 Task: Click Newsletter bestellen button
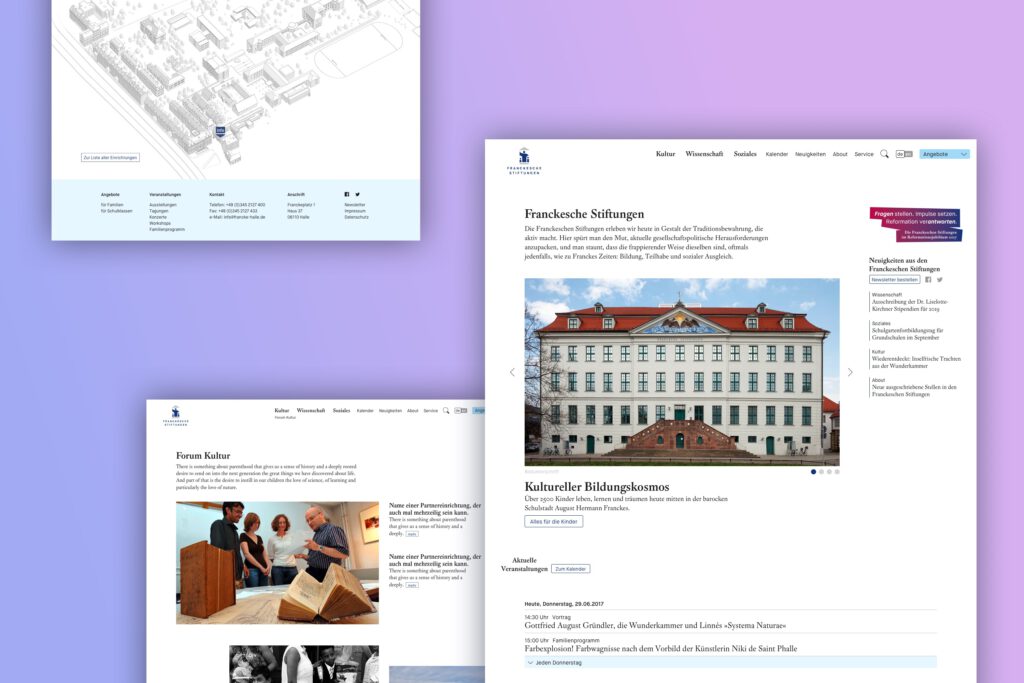click(x=894, y=280)
